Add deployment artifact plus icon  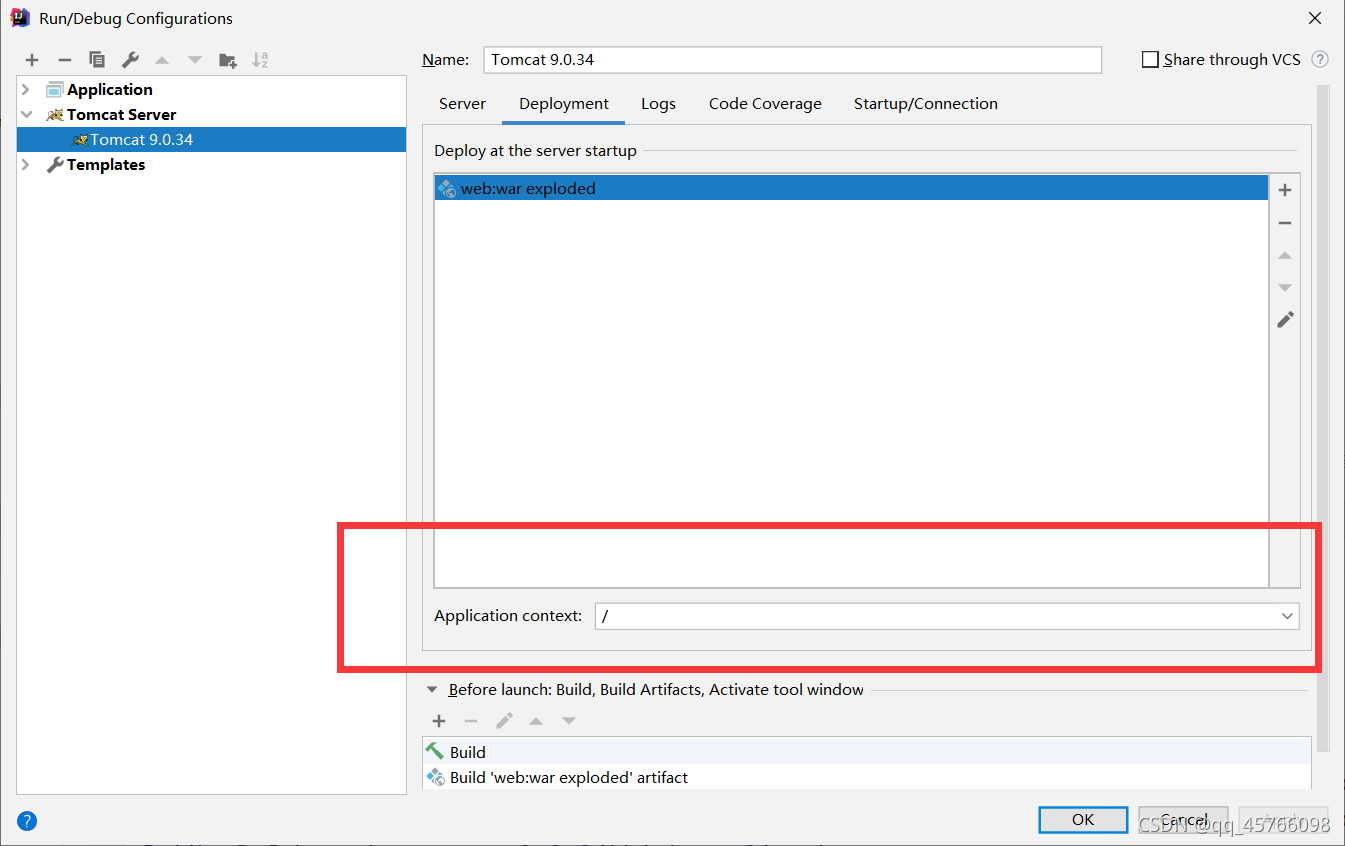pos(1285,190)
